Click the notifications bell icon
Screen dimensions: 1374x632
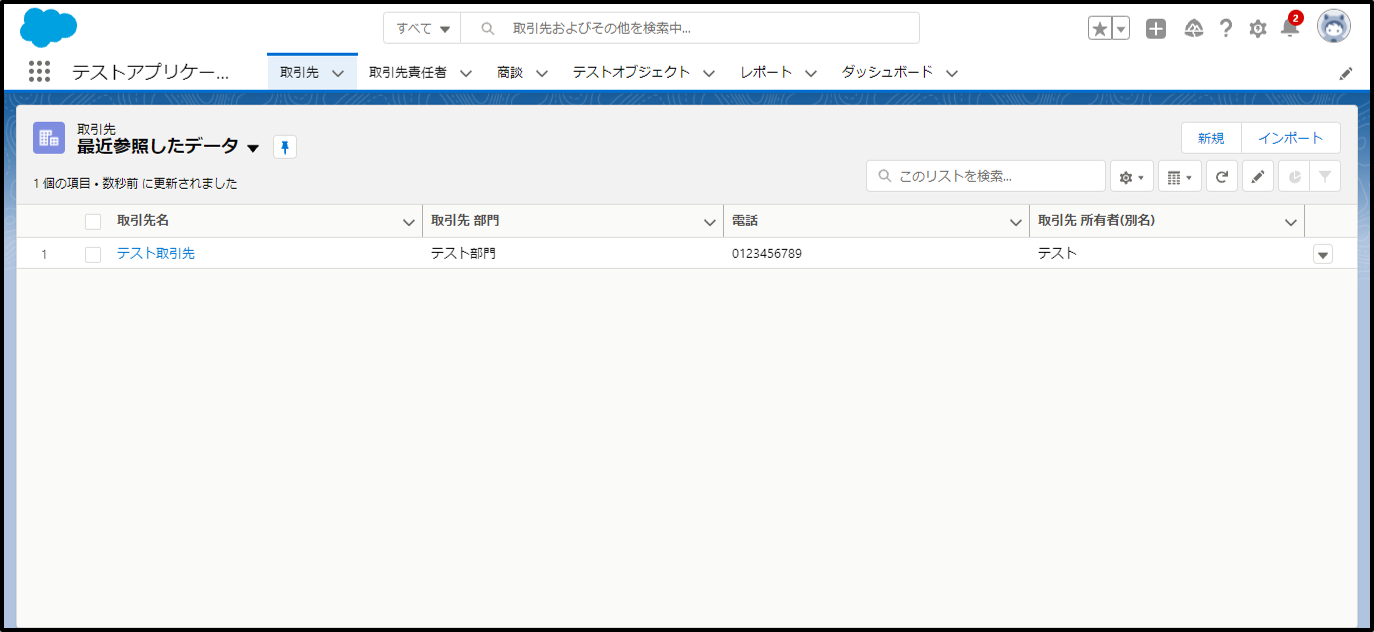tap(1290, 29)
